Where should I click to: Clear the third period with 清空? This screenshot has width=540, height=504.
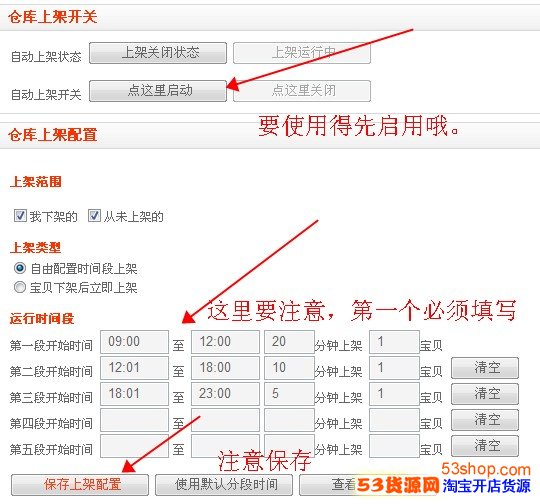485,394
